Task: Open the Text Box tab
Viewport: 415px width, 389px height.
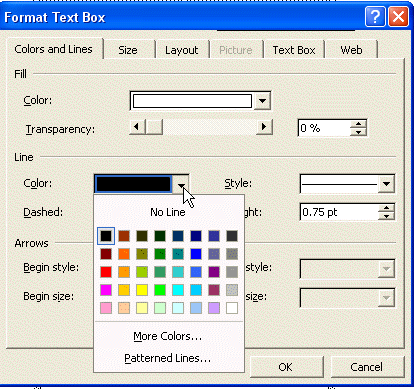Action: (x=294, y=50)
